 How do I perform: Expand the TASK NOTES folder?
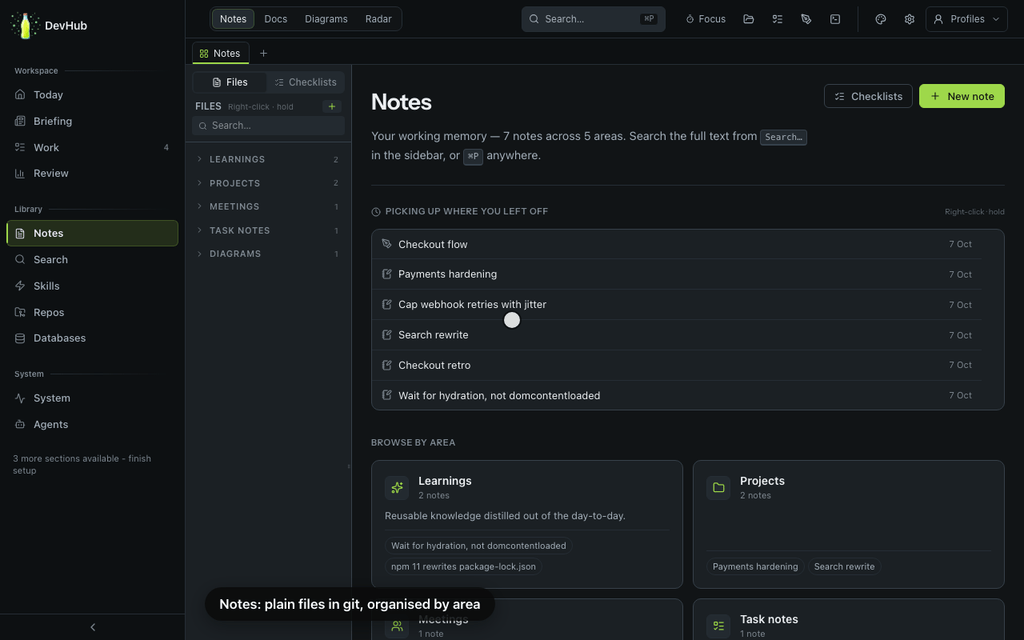pyautogui.click(x=268, y=231)
